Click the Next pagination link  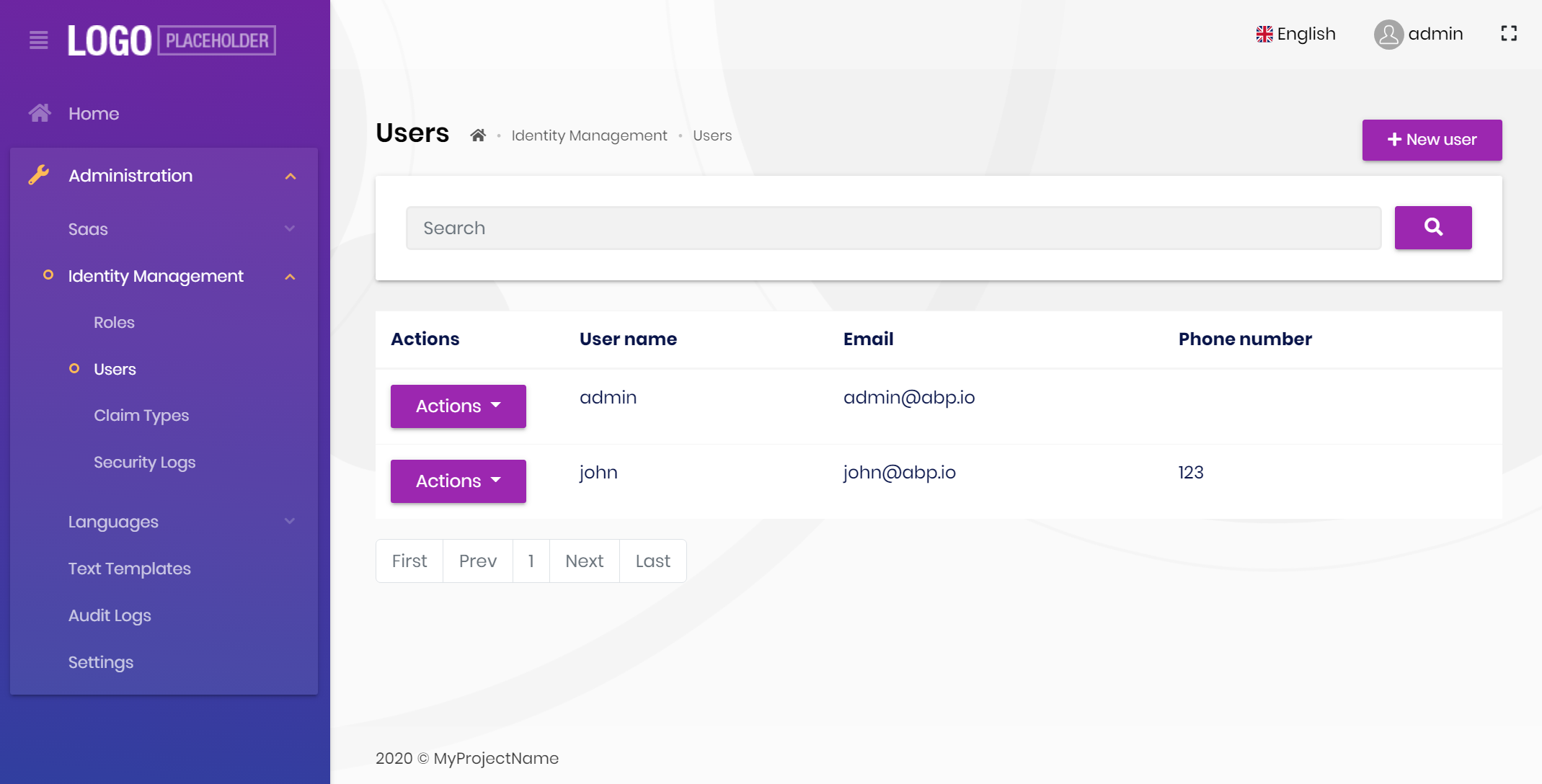pyautogui.click(x=584, y=561)
